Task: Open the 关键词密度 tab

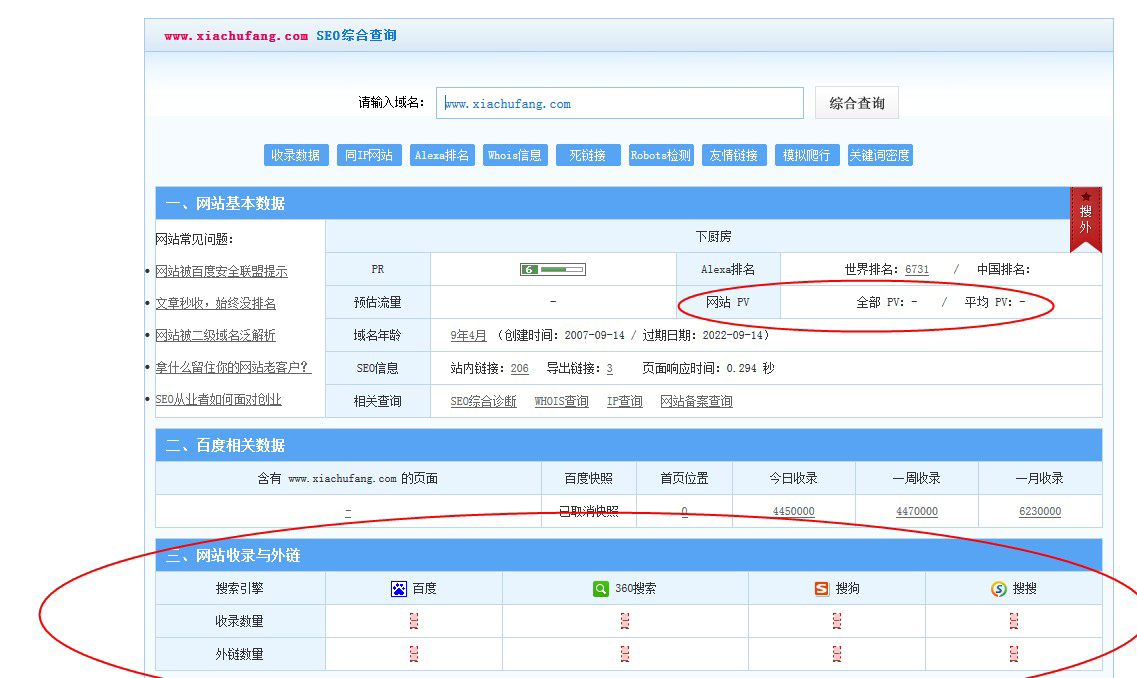Action: tap(880, 155)
